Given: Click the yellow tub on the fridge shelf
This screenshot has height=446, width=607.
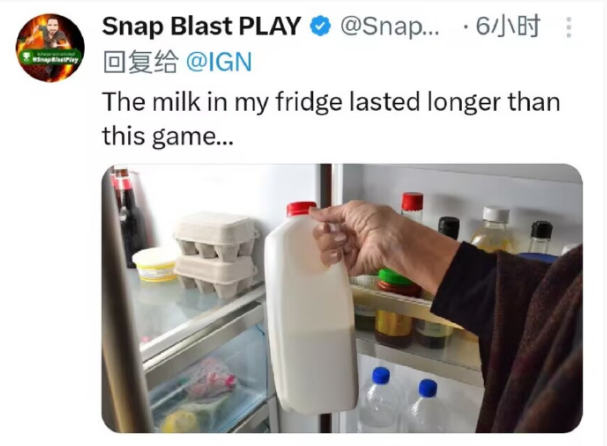Looking at the screenshot, I should (154, 264).
